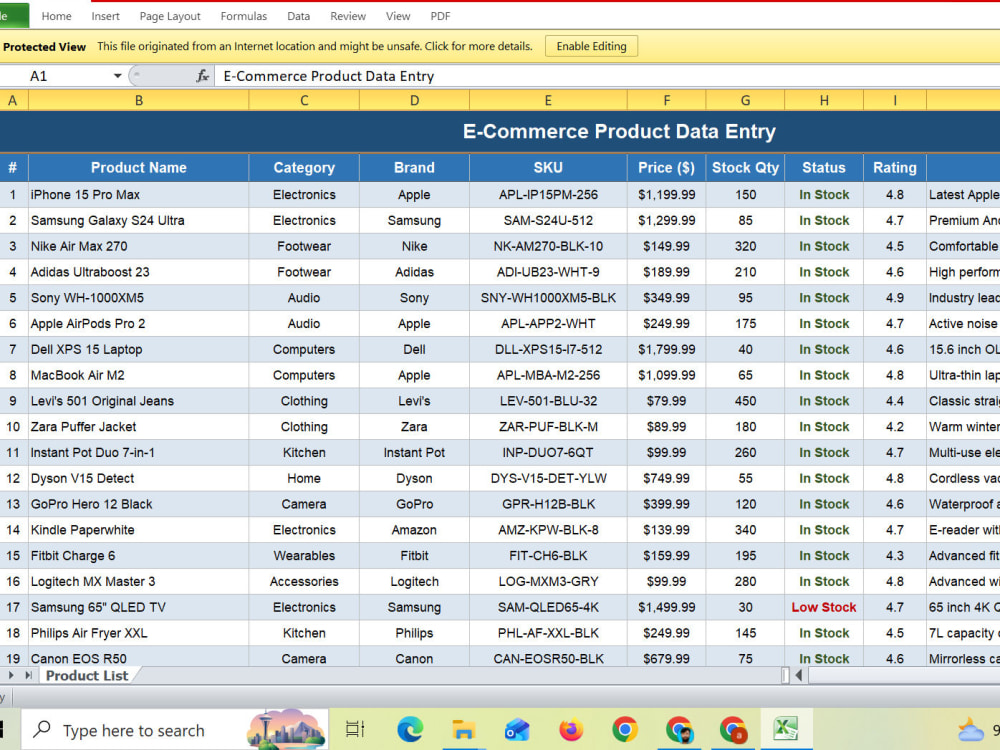Select the Canon EOS R50 cell

coord(138,657)
